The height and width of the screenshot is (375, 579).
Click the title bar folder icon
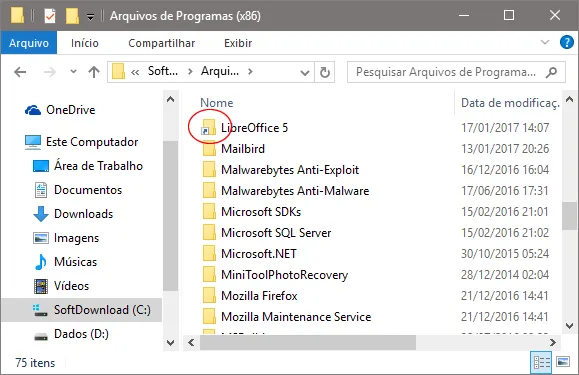[17, 16]
